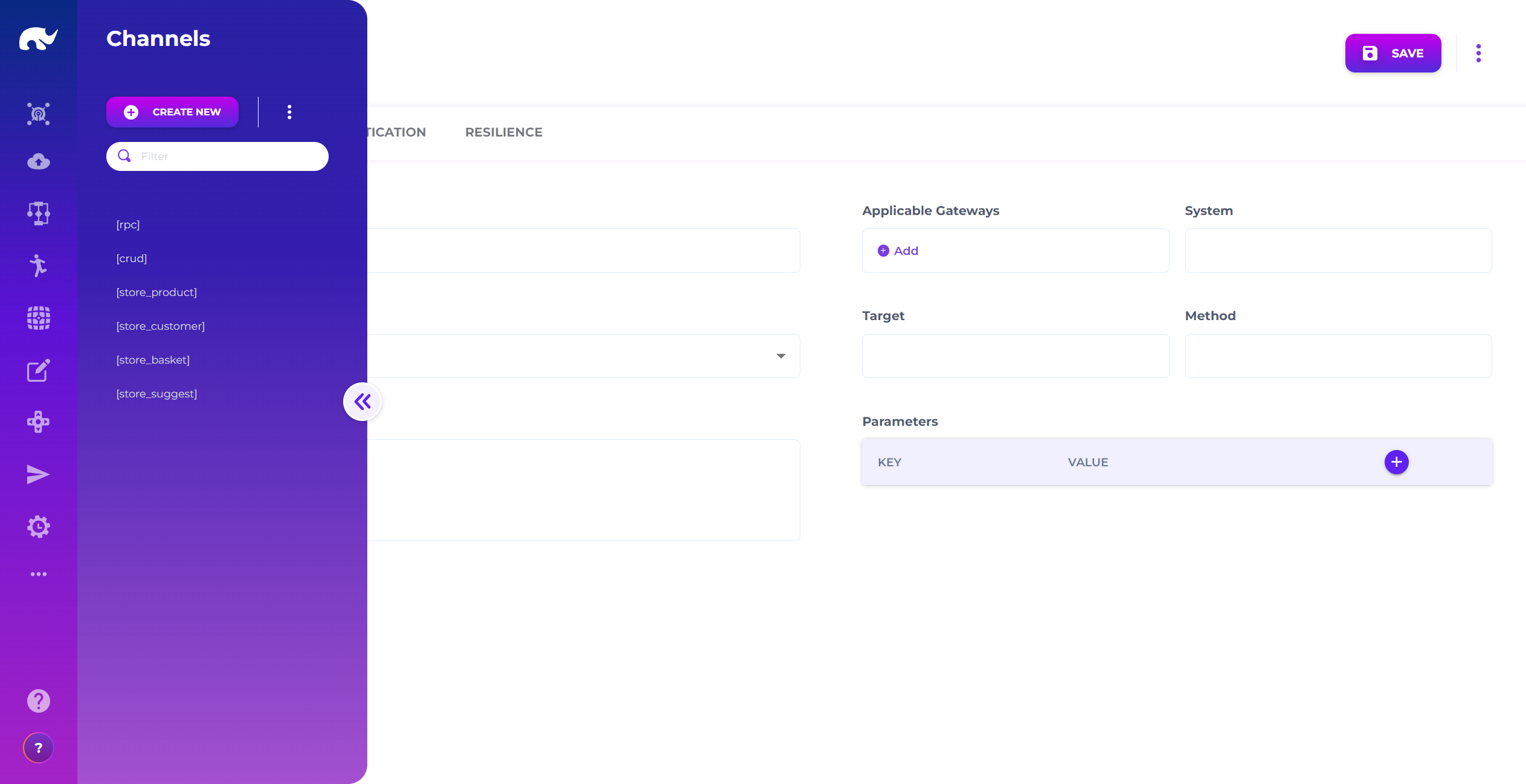The height and width of the screenshot is (784, 1526).
Task: Add an applicable gateway
Action: tap(898, 251)
